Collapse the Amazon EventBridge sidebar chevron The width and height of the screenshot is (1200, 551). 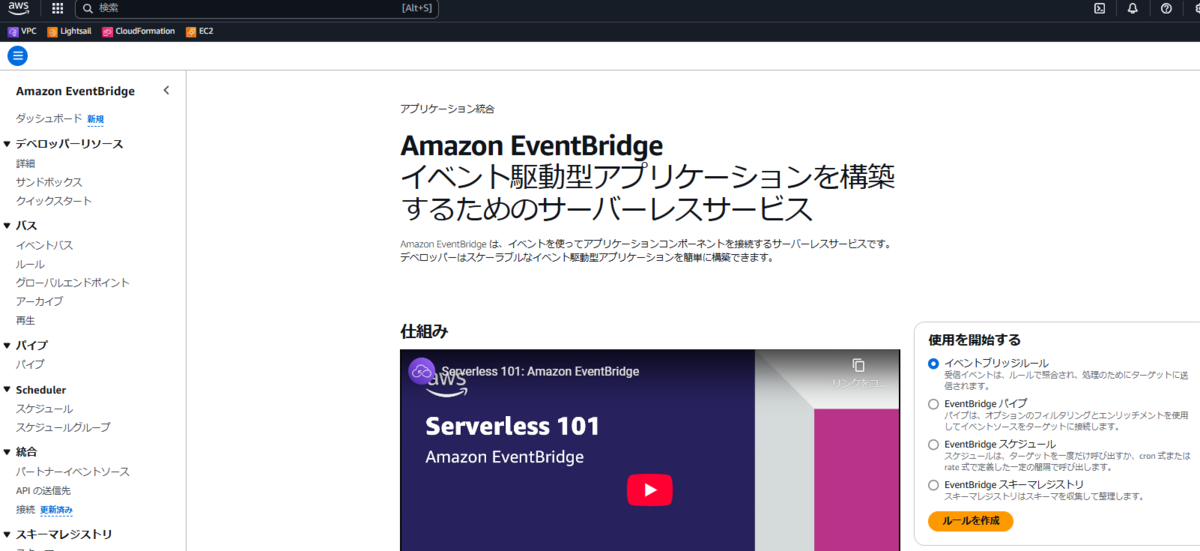click(166, 91)
